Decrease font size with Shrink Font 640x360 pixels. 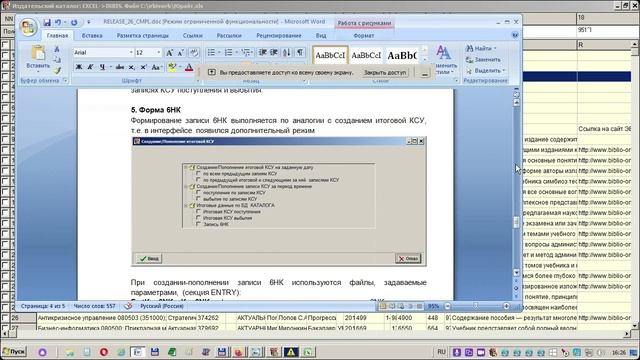[180, 53]
